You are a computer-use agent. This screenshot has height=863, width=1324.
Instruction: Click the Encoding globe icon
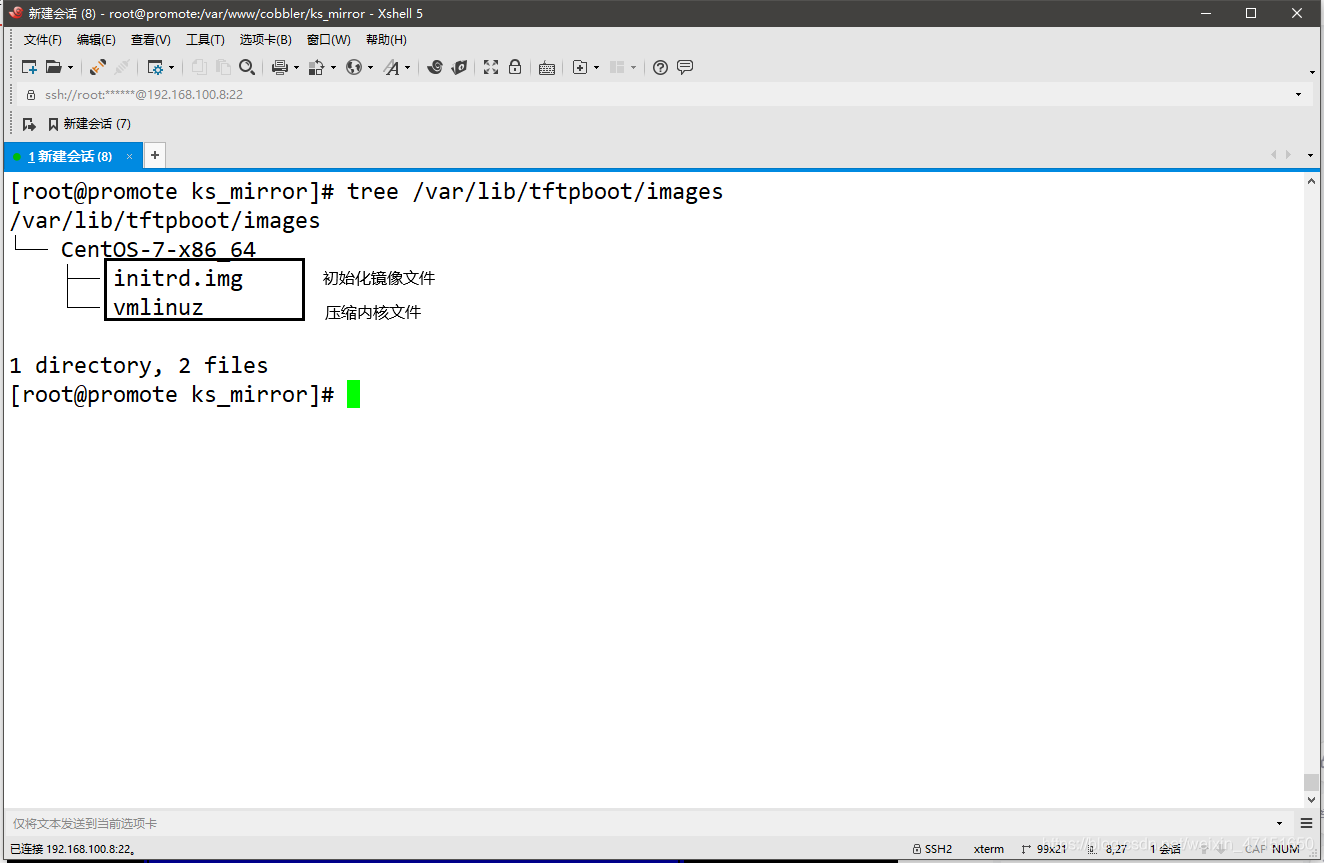pyautogui.click(x=354, y=67)
